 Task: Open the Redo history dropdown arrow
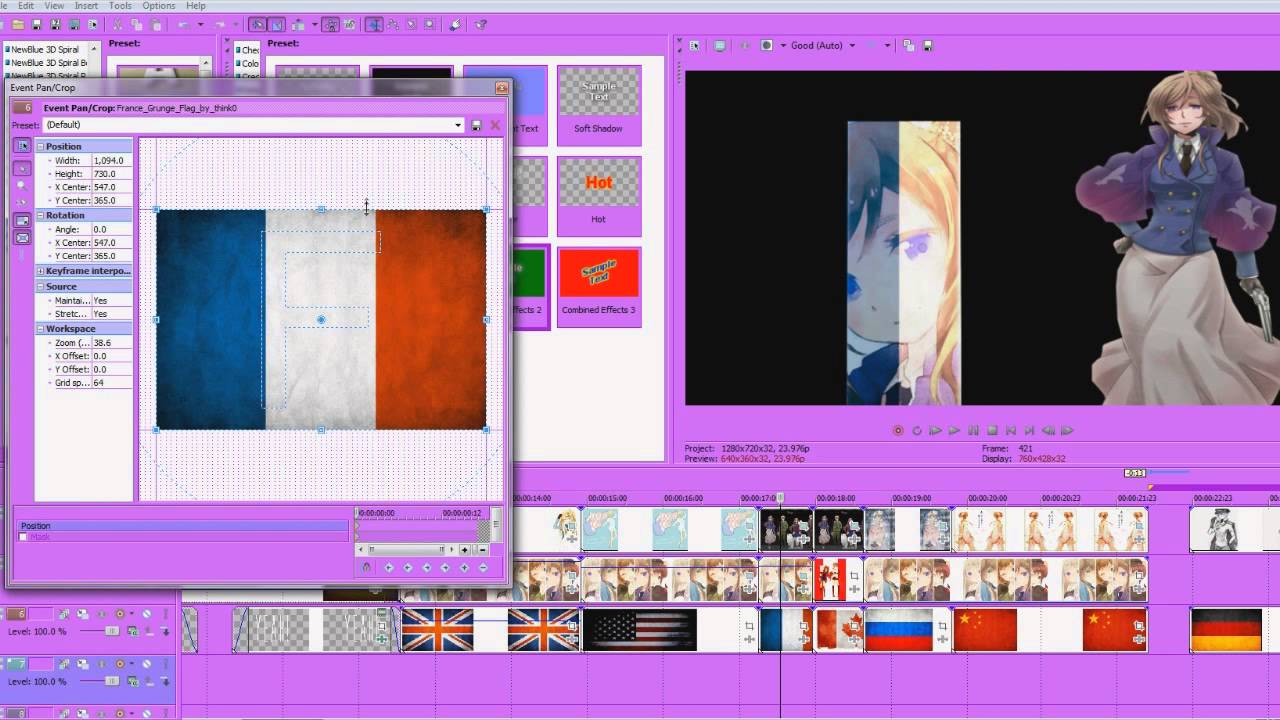(236, 24)
